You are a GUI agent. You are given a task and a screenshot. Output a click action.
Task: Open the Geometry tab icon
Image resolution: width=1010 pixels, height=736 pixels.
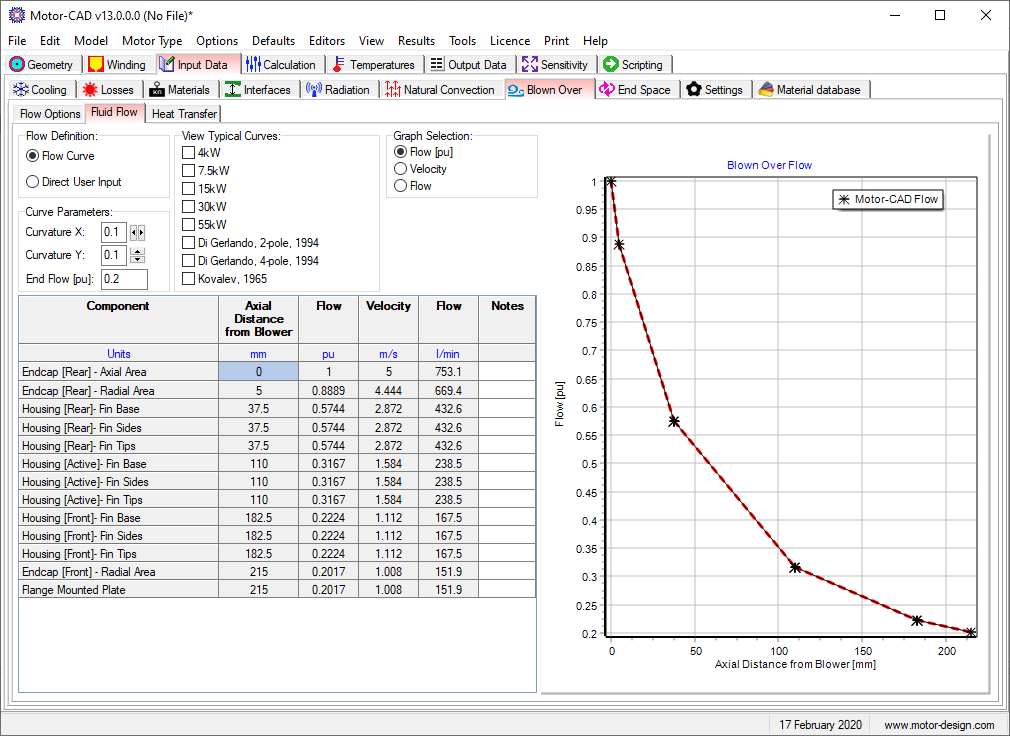coord(17,64)
